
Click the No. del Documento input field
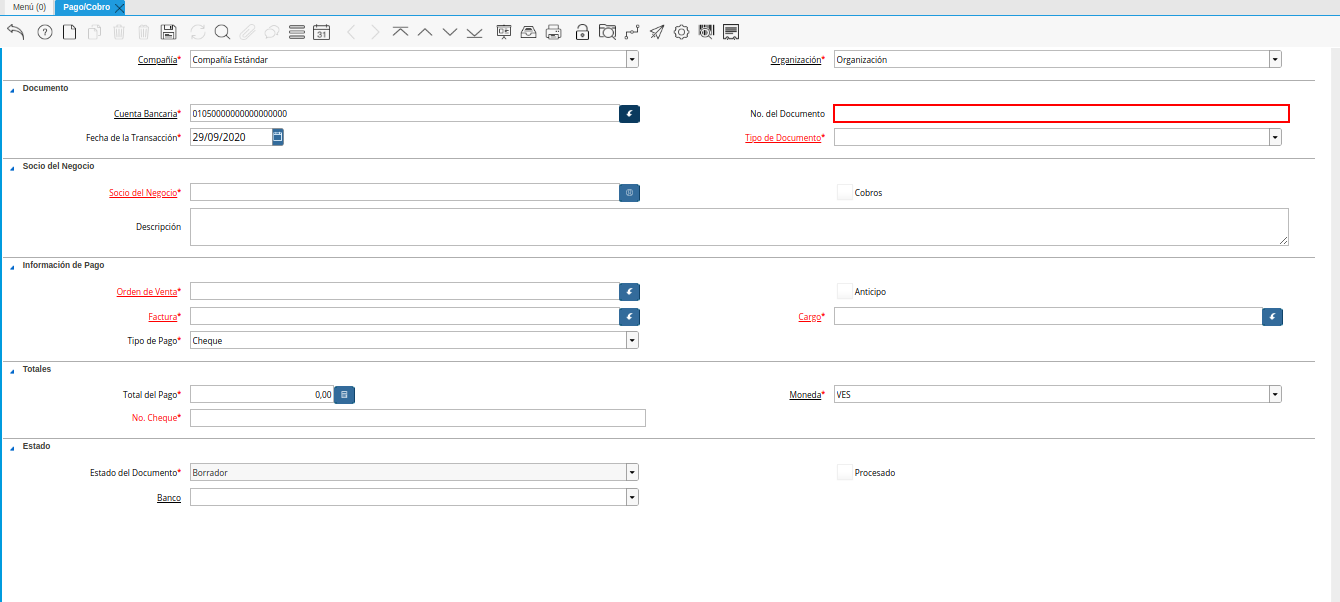(x=1061, y=114)
